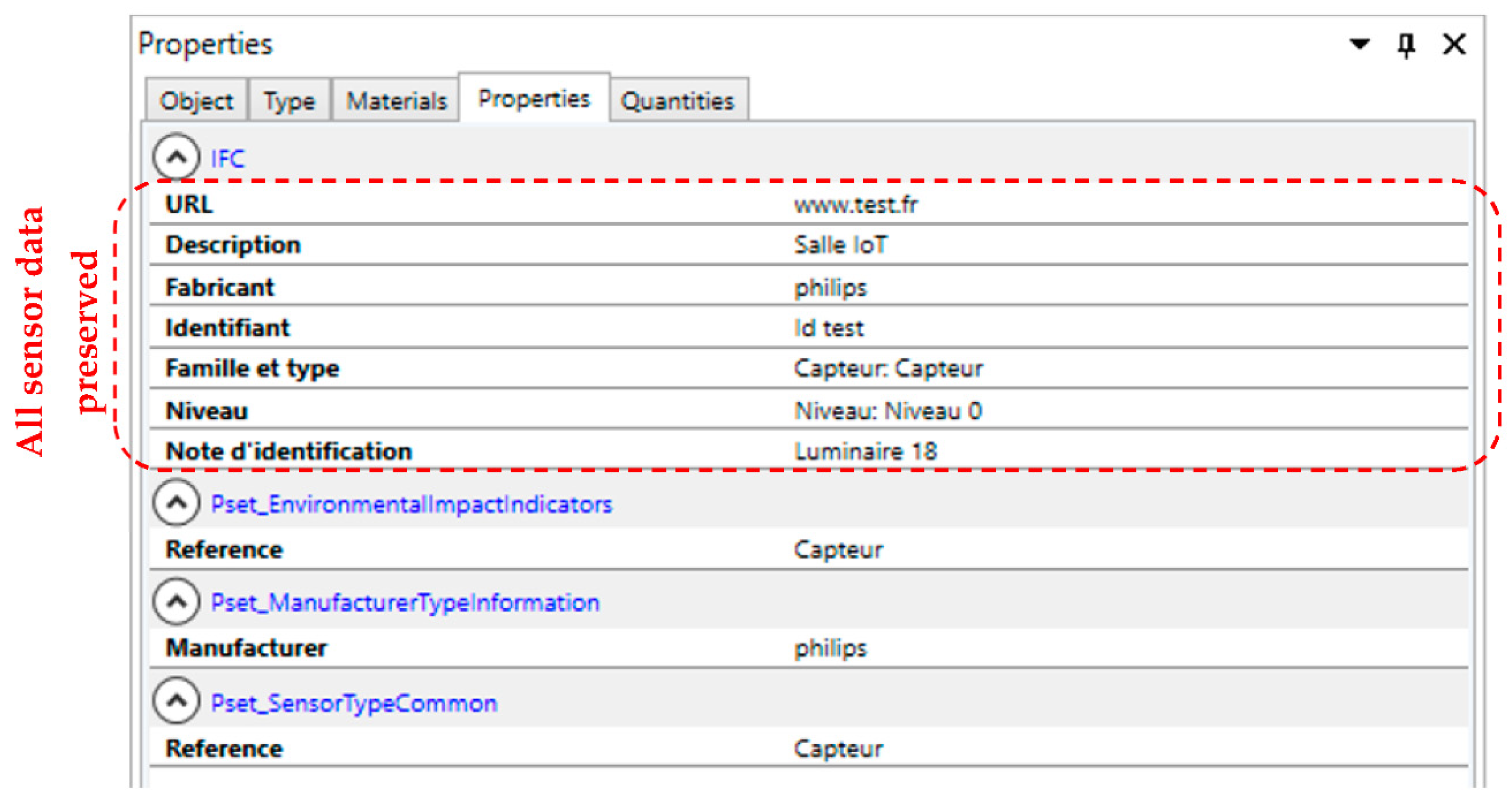Pin the Properties panel
The width and height of the screenshot is (1512, 809).
tap(1405, 44)
